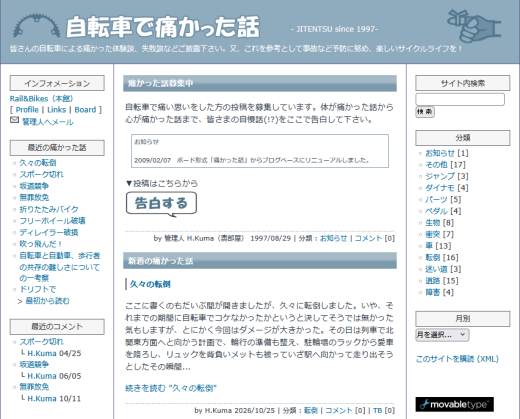Click the 新着の痛かった話 section header
The width and height of the screenshot is (520, 419).
point(260,261)
